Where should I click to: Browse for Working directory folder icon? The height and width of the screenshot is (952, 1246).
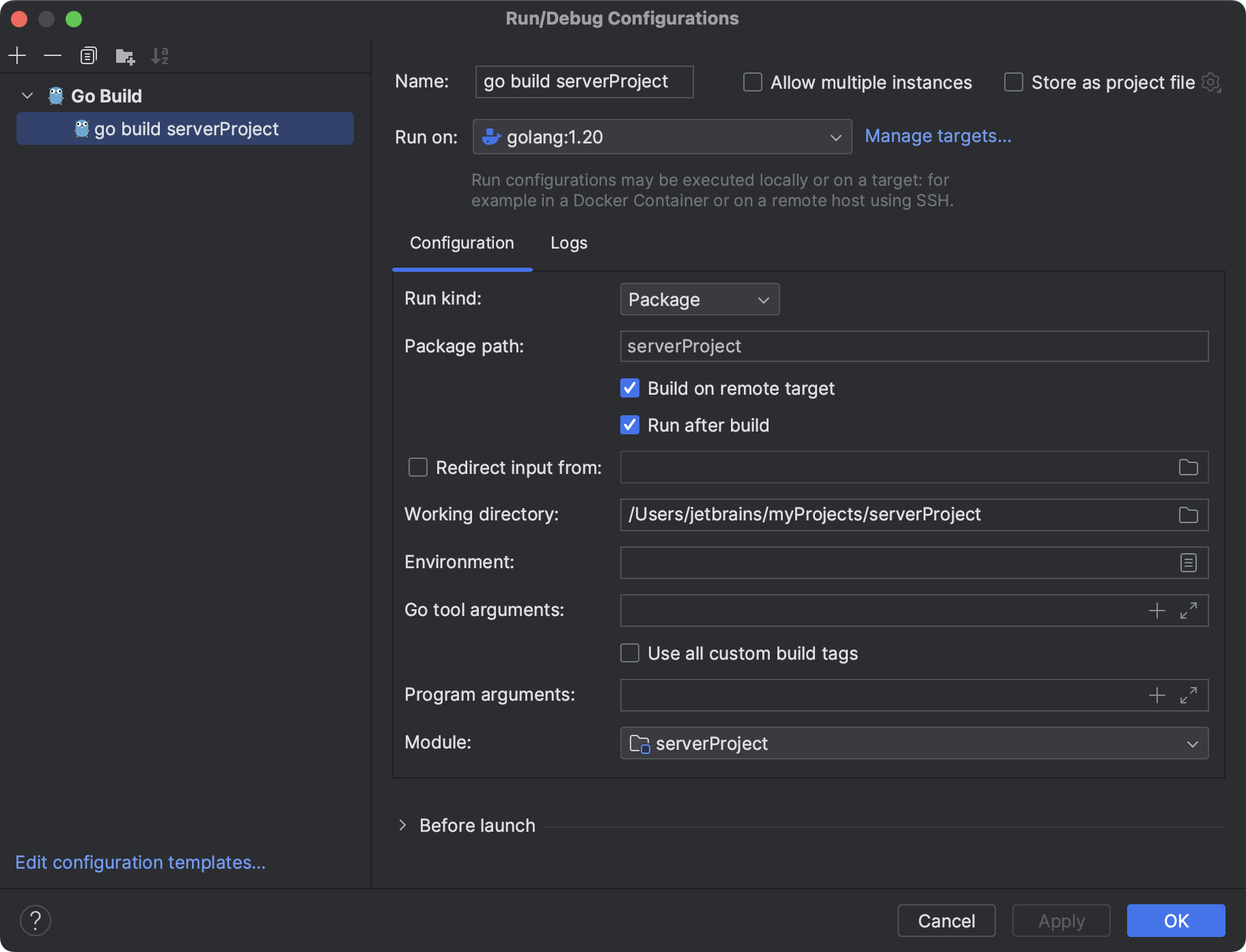point(1188,515)
